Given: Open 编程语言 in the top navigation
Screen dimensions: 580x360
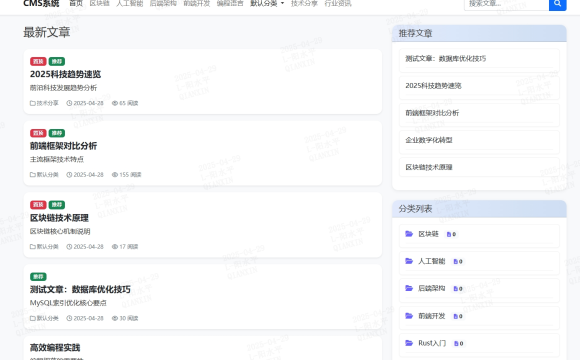Looking at the screenshot, I should pos(230,3).
